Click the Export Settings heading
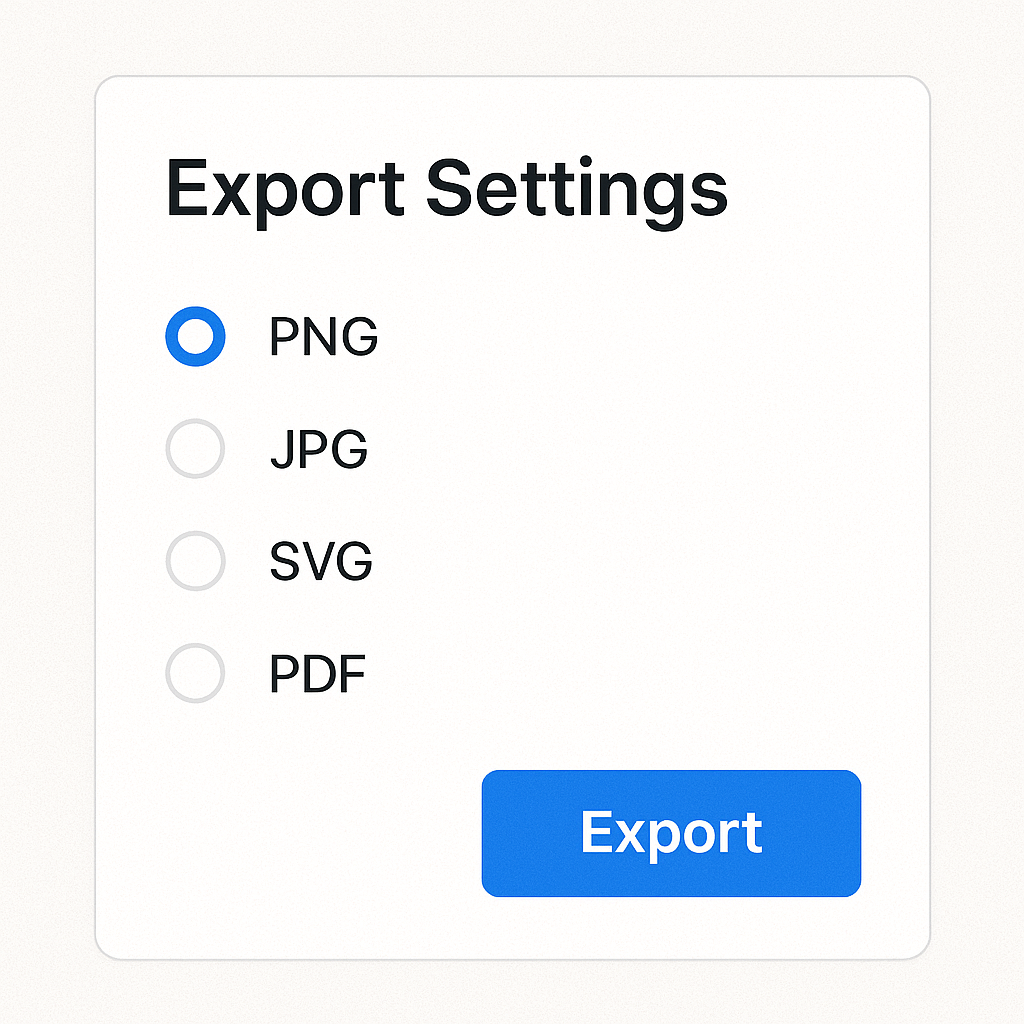 coord(447,189)
